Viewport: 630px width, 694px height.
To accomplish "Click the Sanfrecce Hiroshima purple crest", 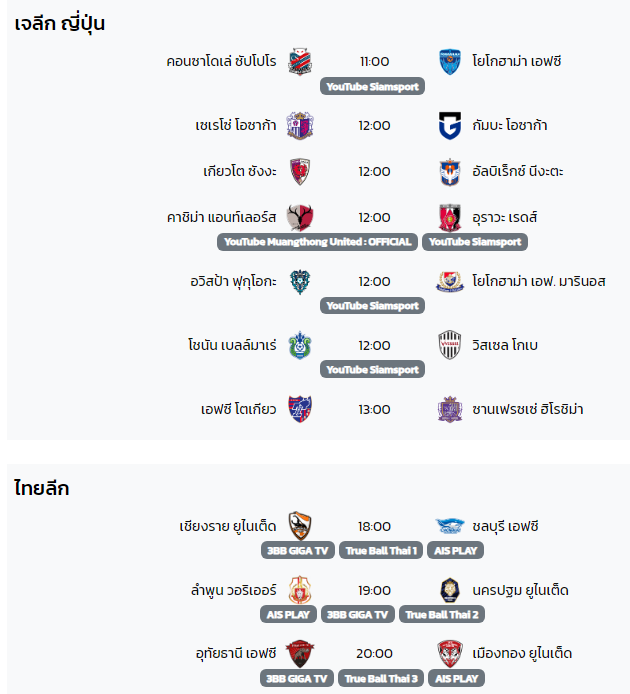I will [x=450, y=409].
